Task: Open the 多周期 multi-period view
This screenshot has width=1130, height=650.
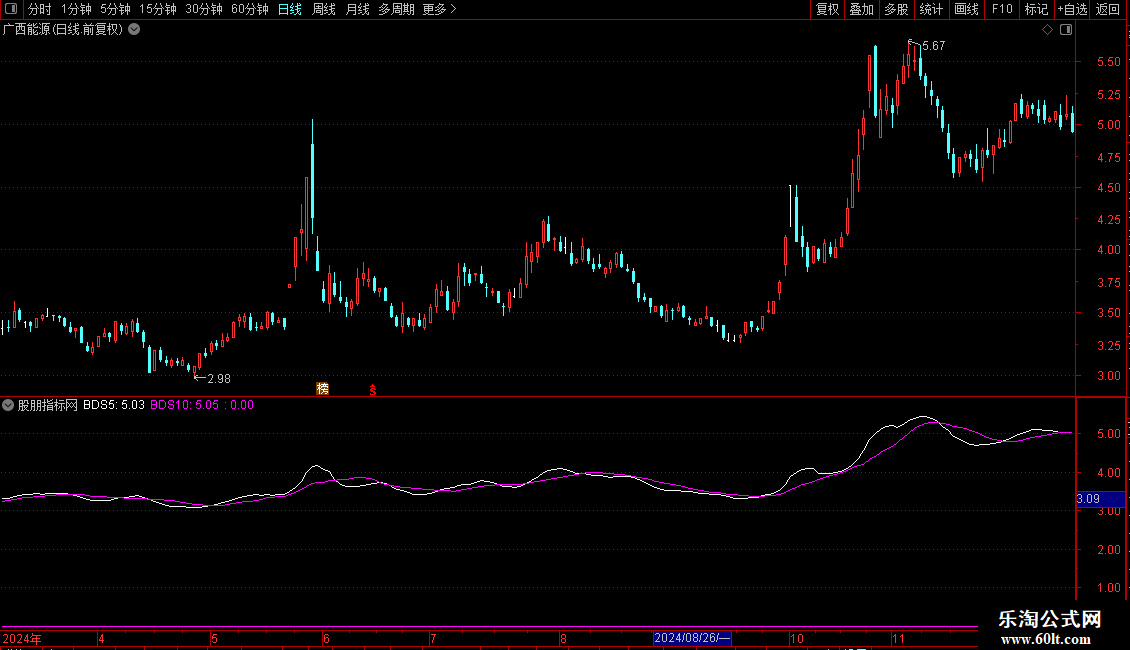Action: tap(396, 9)
